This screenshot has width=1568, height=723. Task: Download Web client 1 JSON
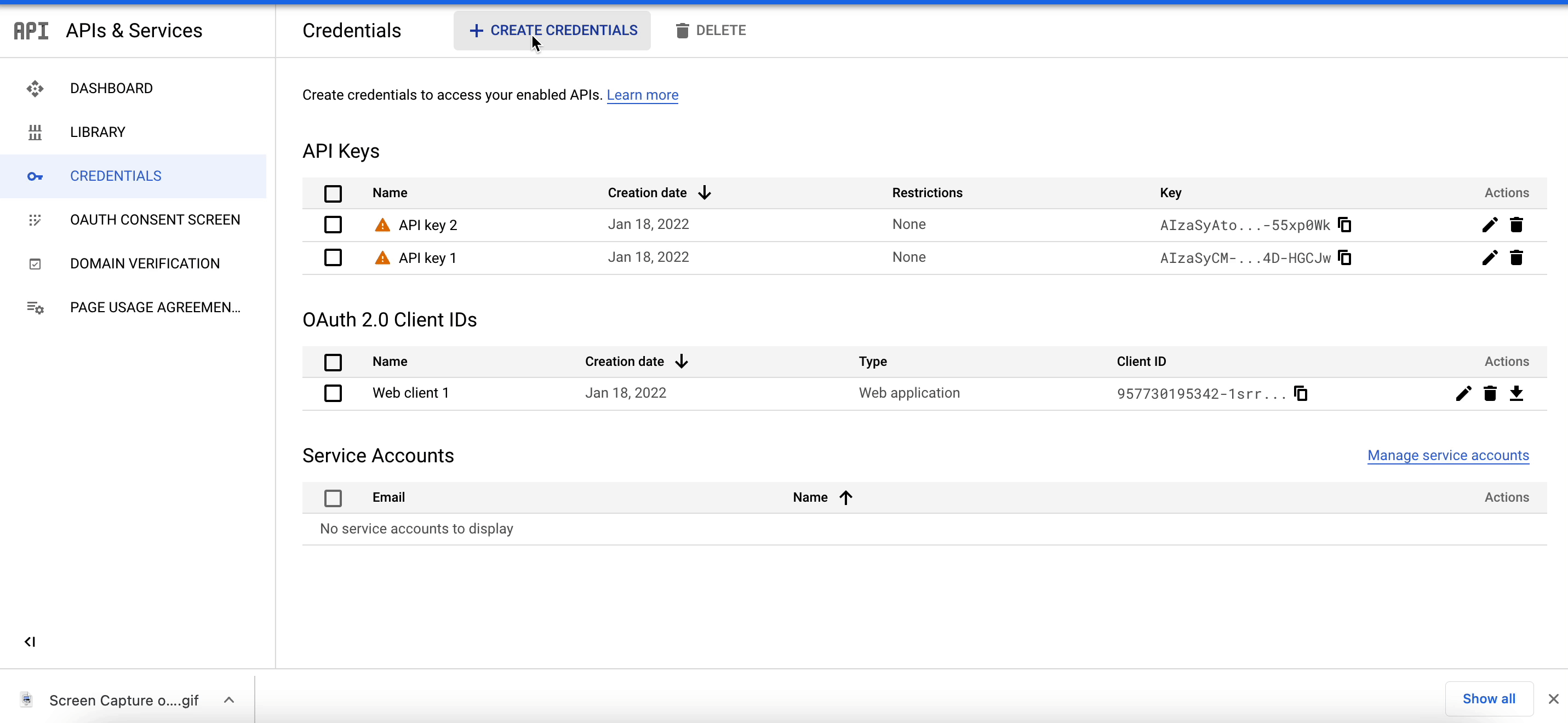pyautogui.click(x=1517, y=393)
